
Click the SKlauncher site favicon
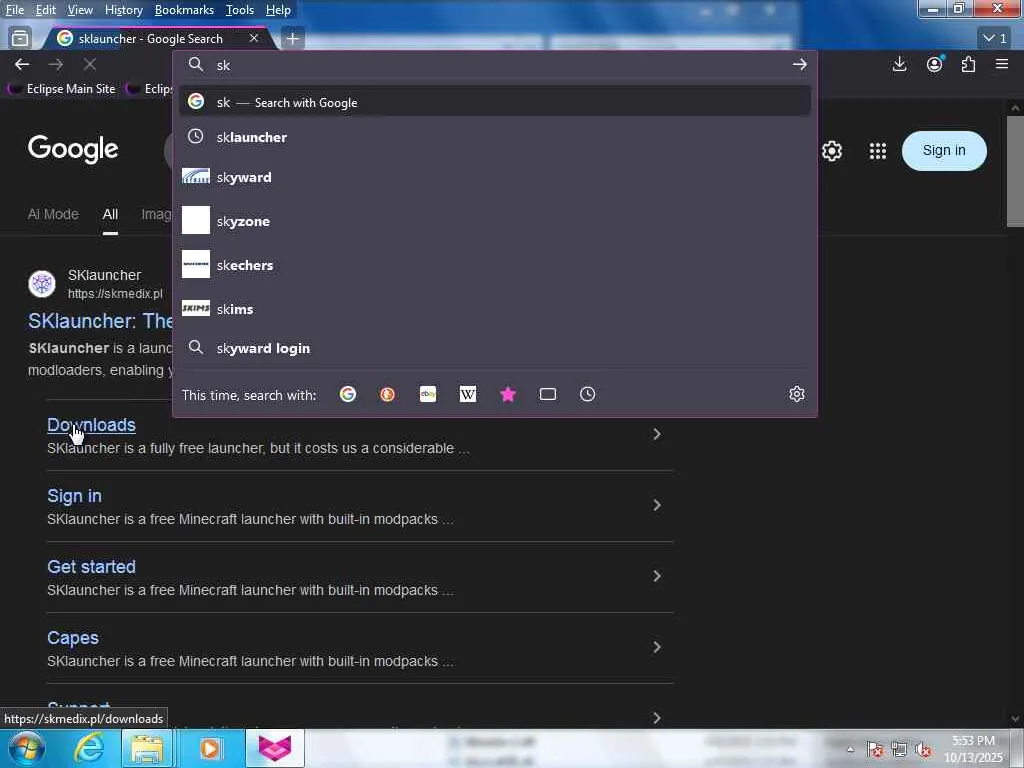(x=42, y=284)
